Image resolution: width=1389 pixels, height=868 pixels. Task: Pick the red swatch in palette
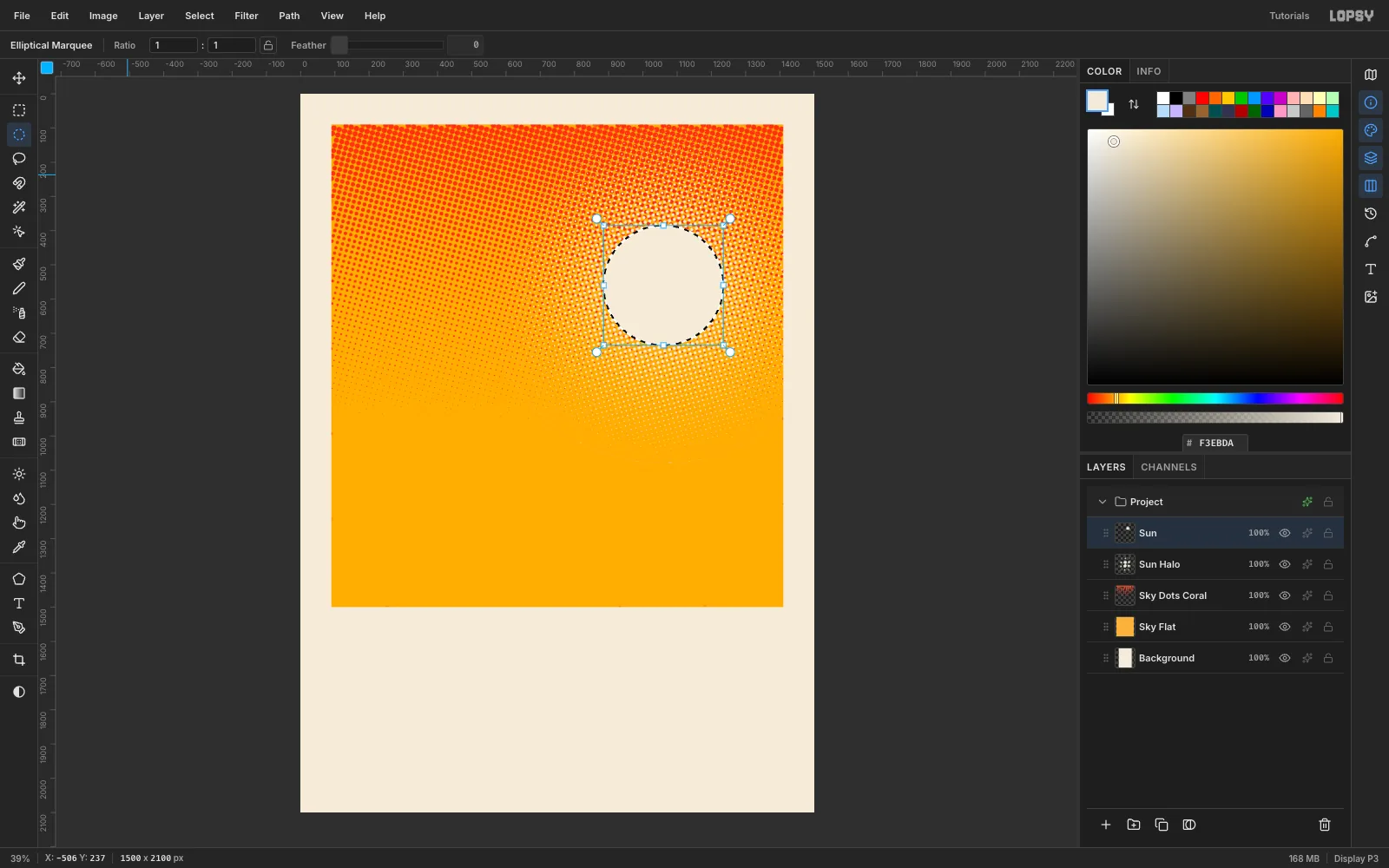click(x=1202, y=98)
